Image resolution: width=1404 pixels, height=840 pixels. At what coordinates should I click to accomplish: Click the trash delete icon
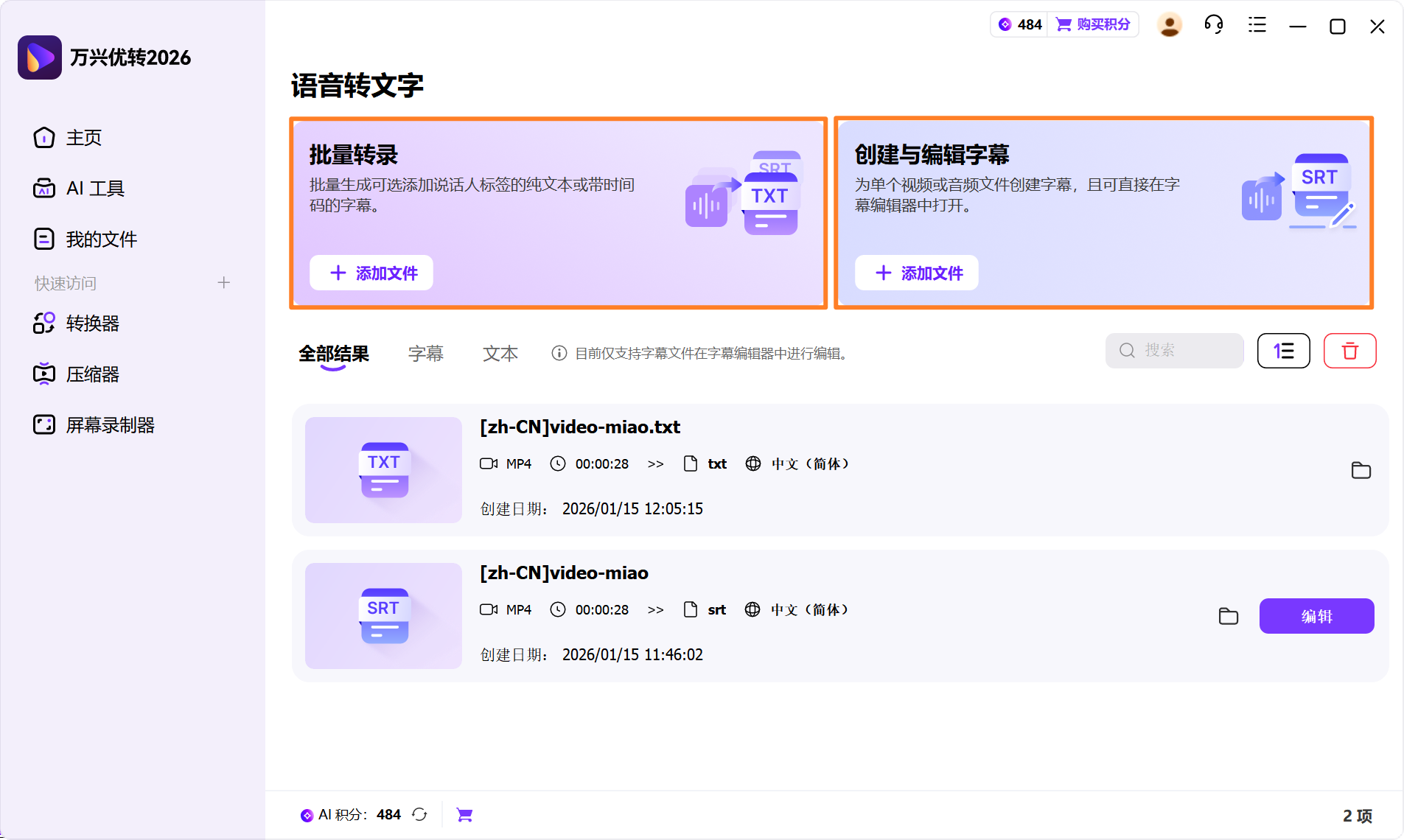tap(1349, 351)
